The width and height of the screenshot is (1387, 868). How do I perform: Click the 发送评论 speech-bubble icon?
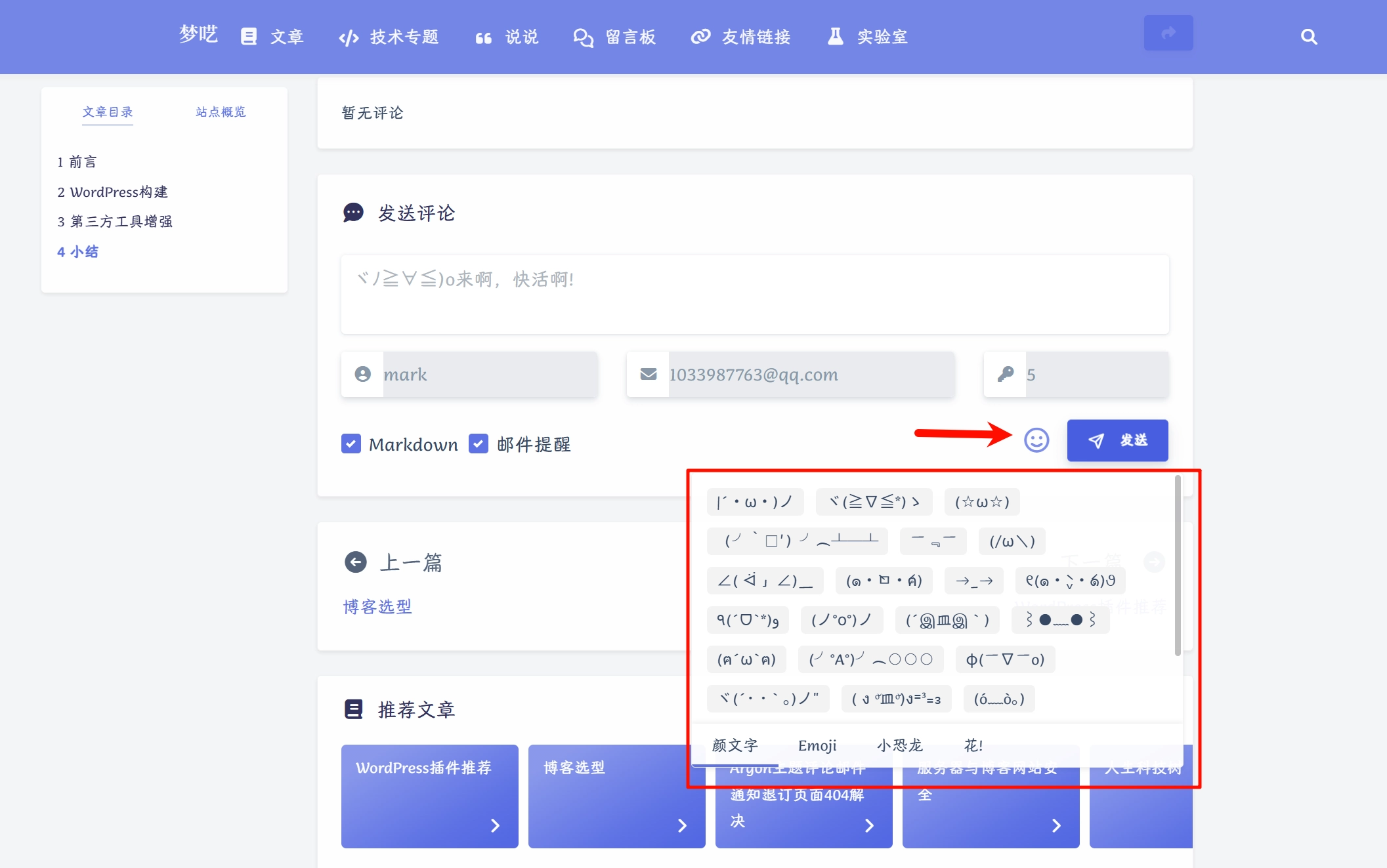pos(353,213)
